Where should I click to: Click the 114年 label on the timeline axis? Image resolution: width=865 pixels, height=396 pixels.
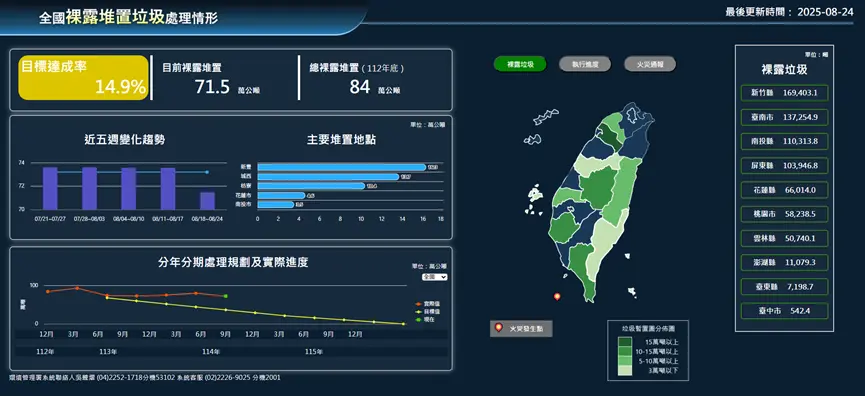[211, 351]
